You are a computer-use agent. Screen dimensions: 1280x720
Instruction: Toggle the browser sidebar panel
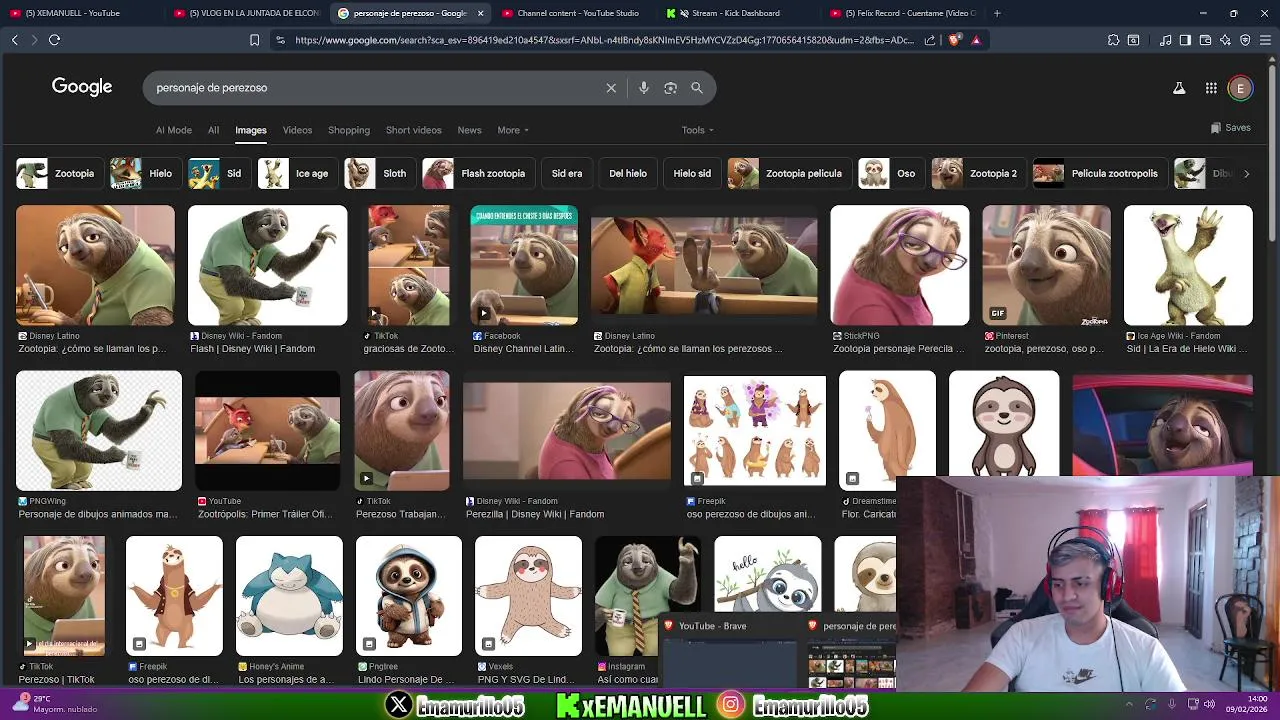coord(1185,40)
